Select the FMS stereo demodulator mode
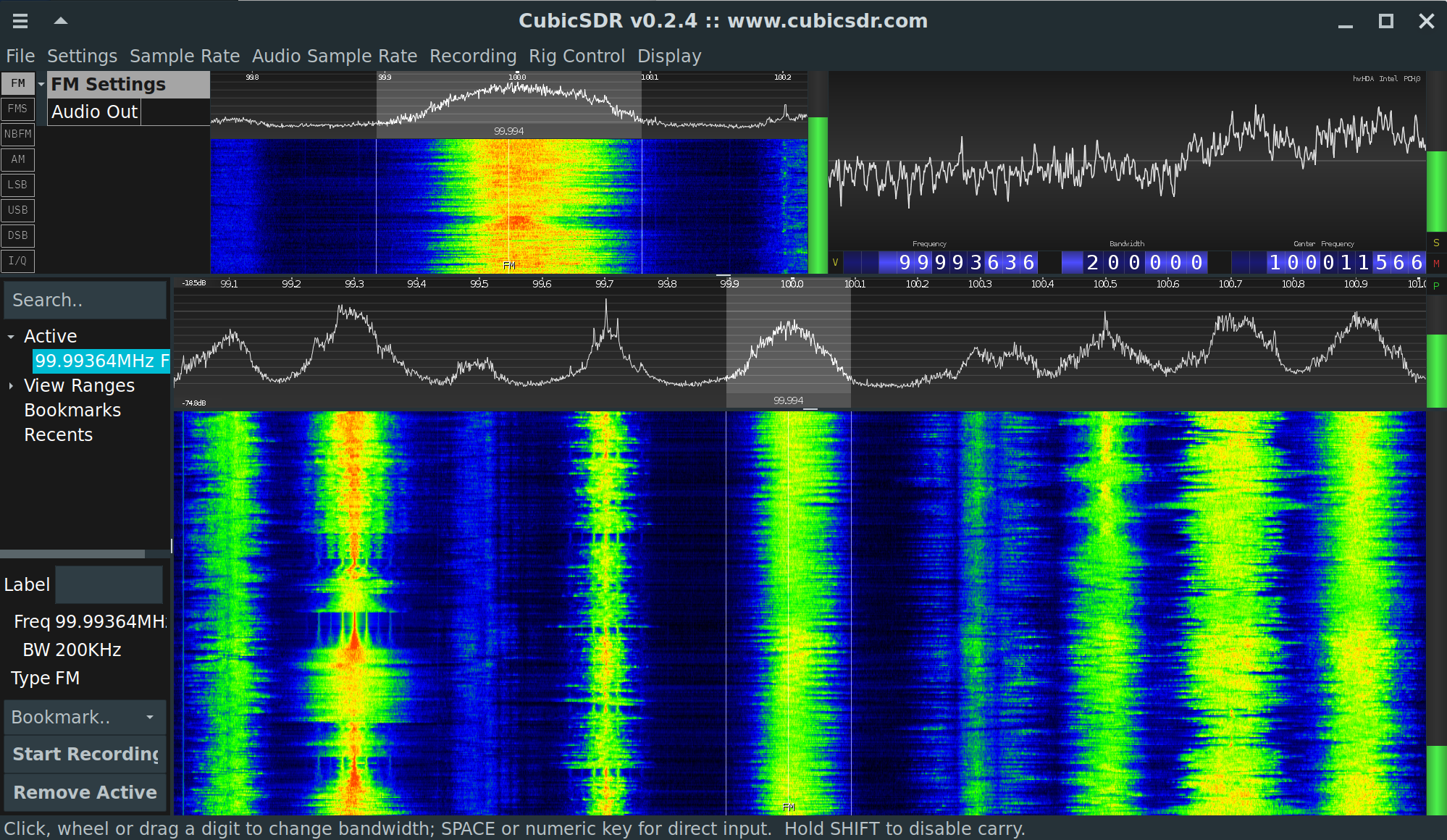Viewport: 1447px width, 840px height. coord(18,109)
